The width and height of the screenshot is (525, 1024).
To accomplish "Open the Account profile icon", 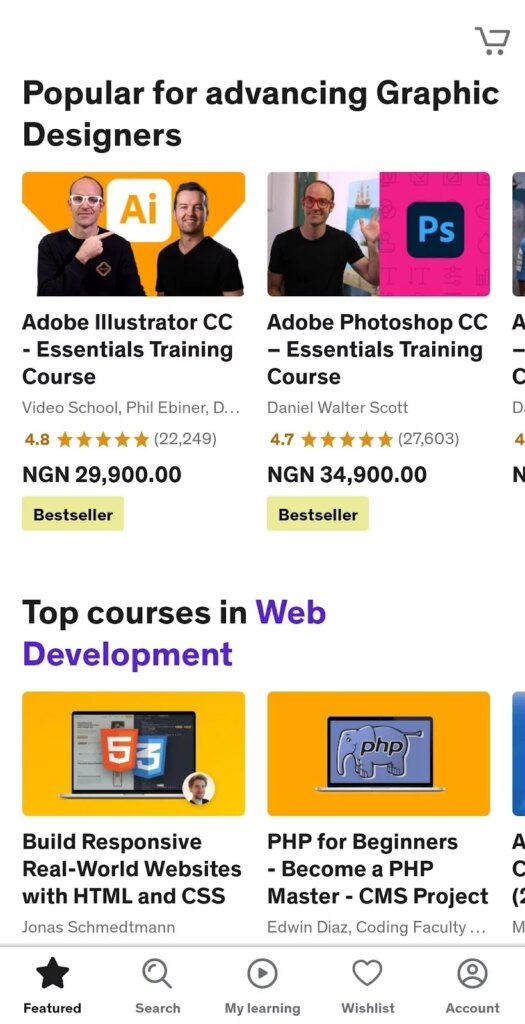I will (472, 974).
